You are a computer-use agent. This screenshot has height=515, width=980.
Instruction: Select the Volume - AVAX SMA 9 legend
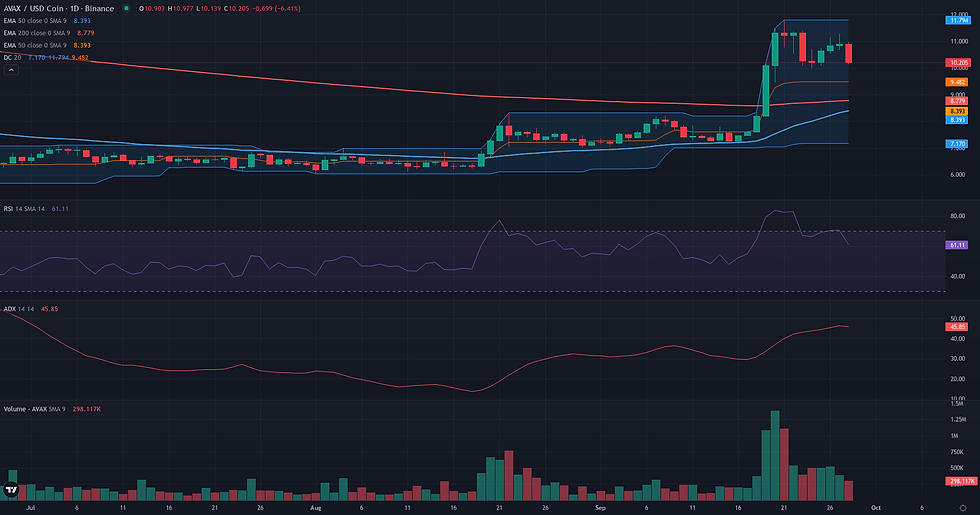pyautogui.click(x=52, y=409)
